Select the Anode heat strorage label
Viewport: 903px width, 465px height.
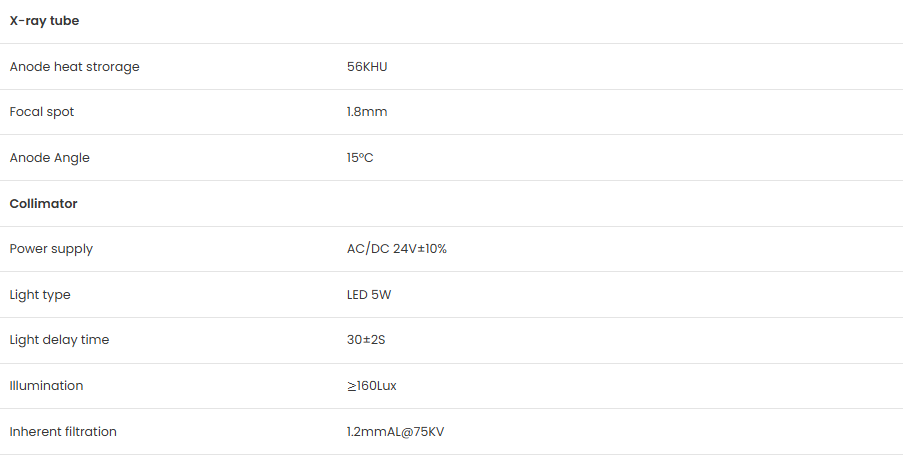pos(74,67)
